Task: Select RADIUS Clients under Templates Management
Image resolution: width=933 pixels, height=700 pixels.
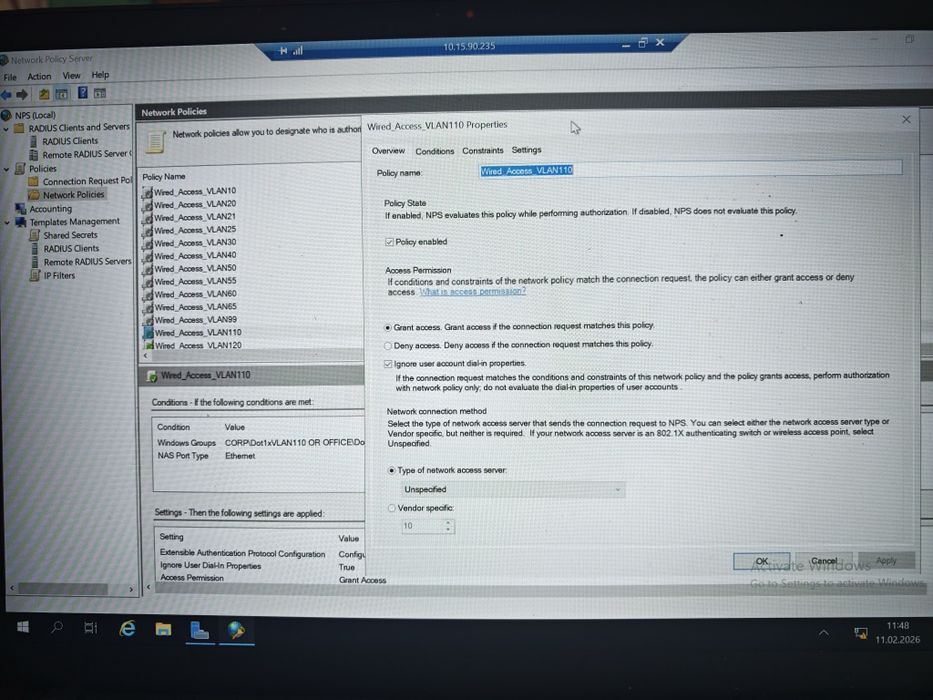Action: pos(71,249)
